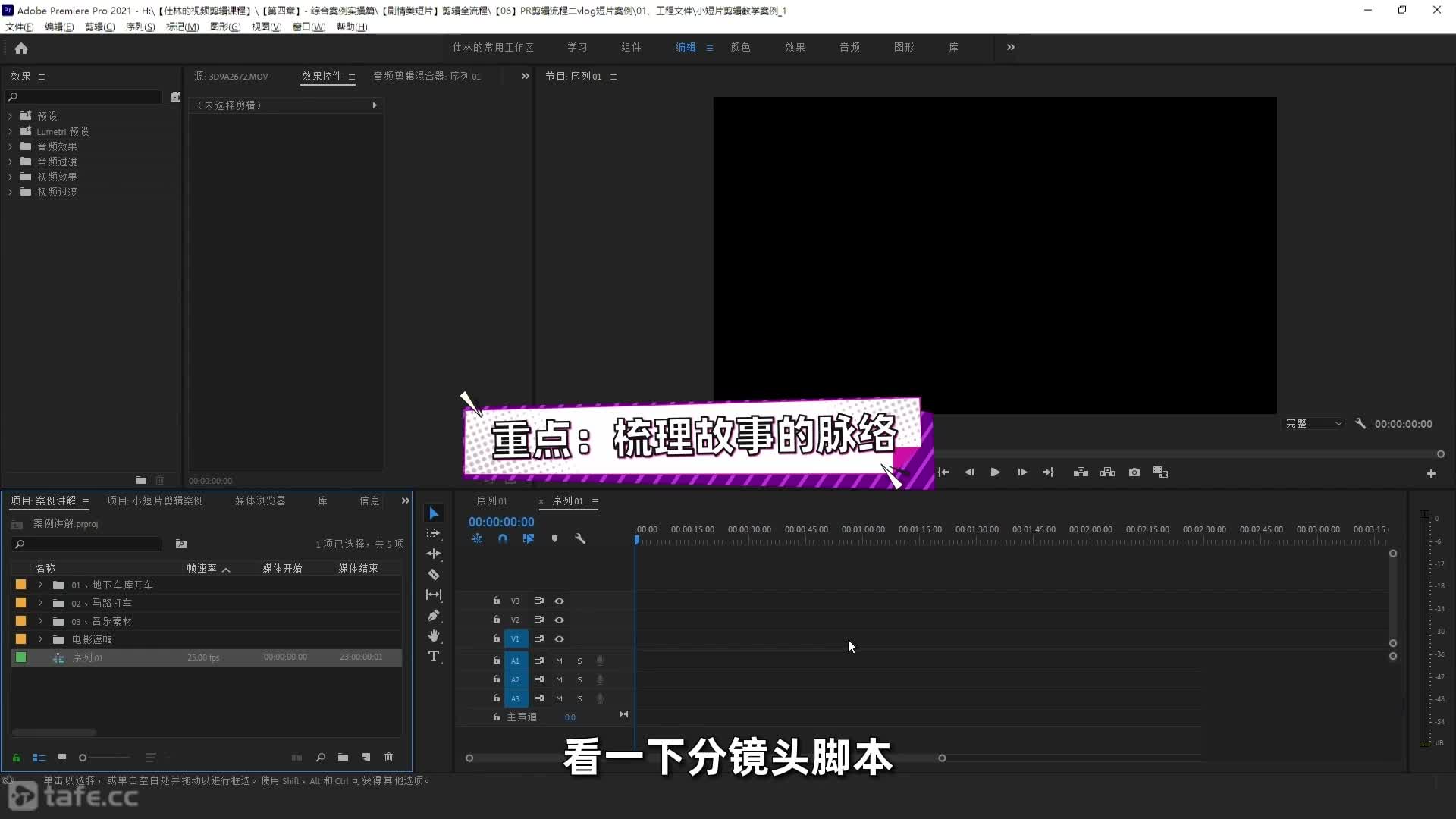This screenshot has width=1456, height=819.
Task: Expand the Lumetri 预设 folder
Action: [x=11, y=131]
